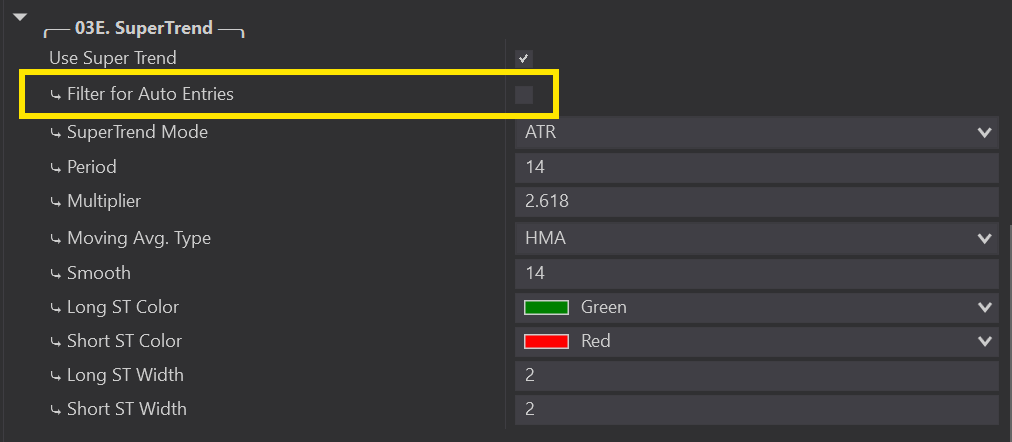Enable Filter for Auto Entries checkbox
The height and width of the screenshot is (442, 1012).
(524, 95)
